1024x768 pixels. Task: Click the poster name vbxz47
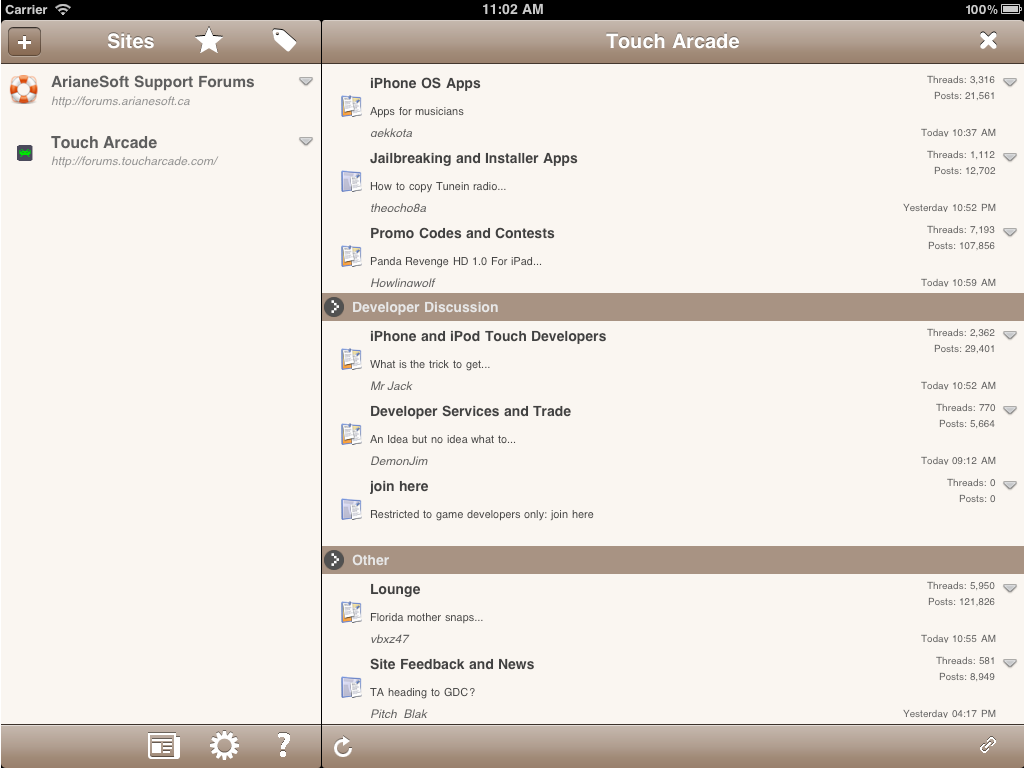point(390,639)
